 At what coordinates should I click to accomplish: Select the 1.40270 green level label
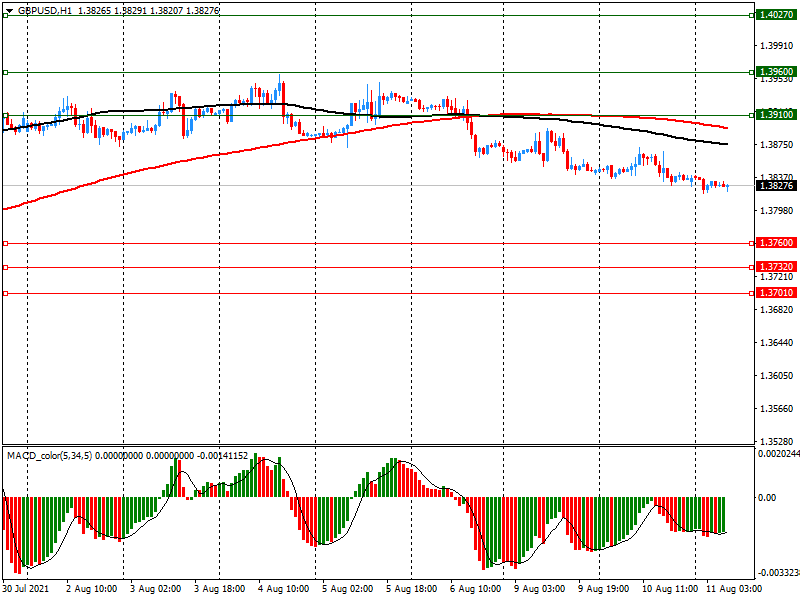[776, 15]
